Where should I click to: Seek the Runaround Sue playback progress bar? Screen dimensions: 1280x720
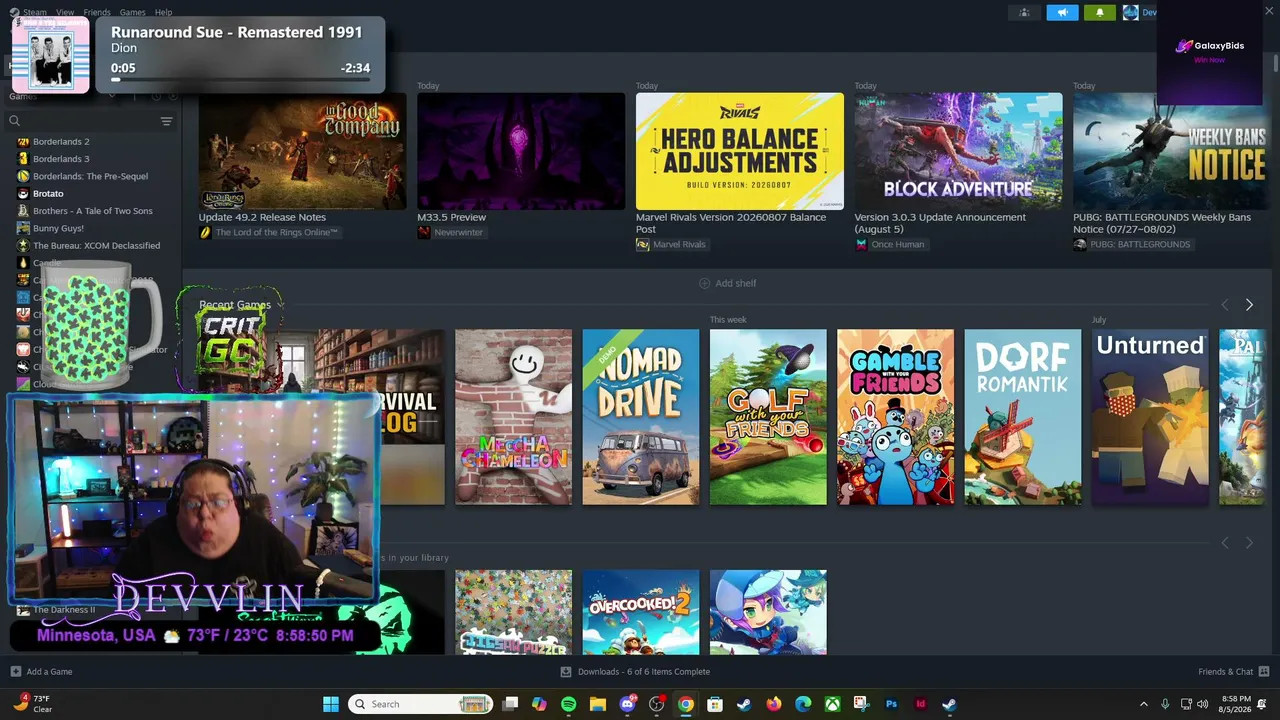240,79
